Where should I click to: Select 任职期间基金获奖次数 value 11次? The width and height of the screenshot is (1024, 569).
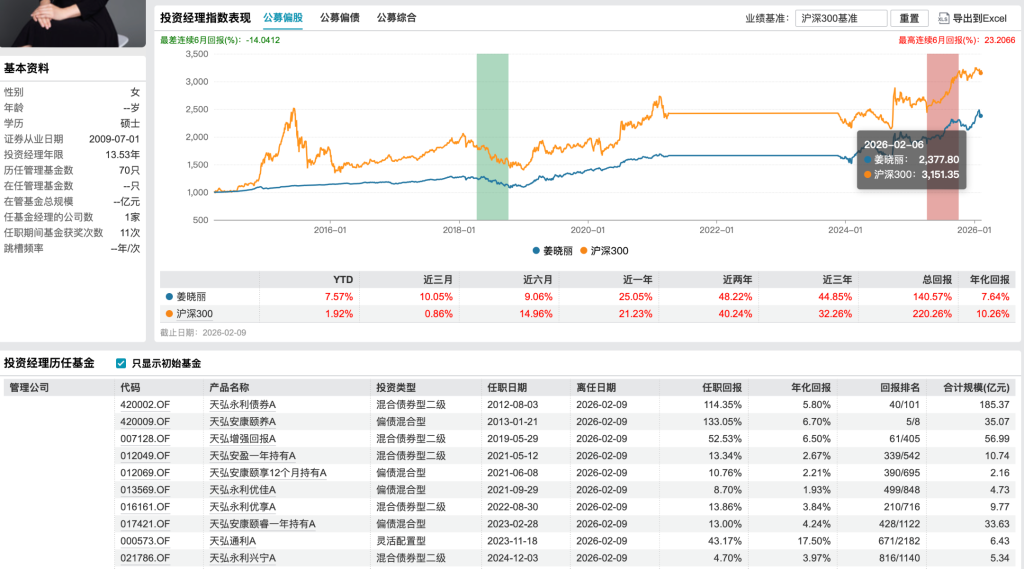coord(130,233)
